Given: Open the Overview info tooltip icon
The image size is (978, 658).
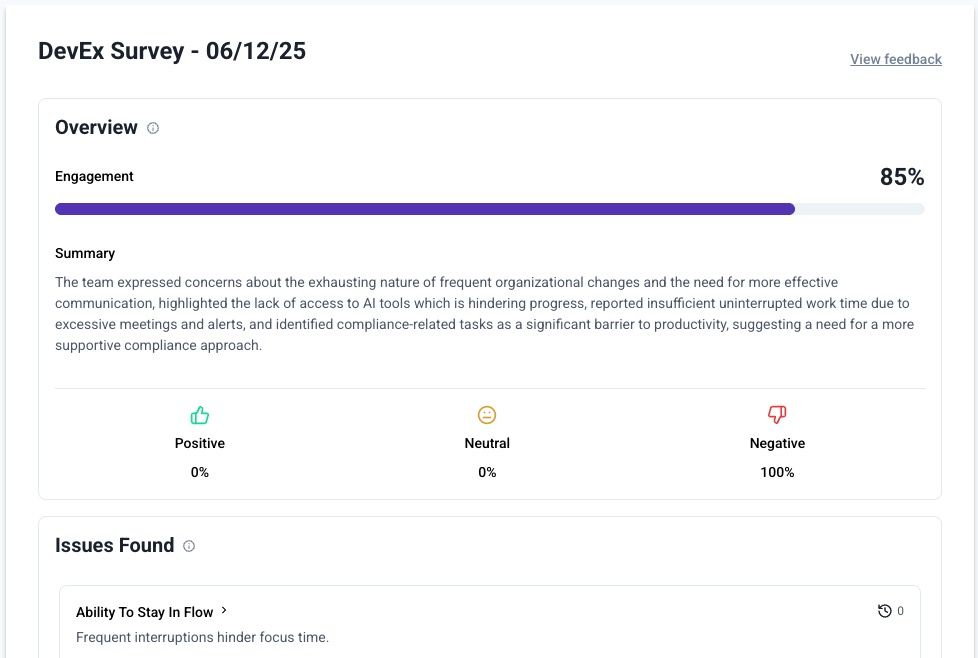Looking at the screenshot, I should [152, 128].
